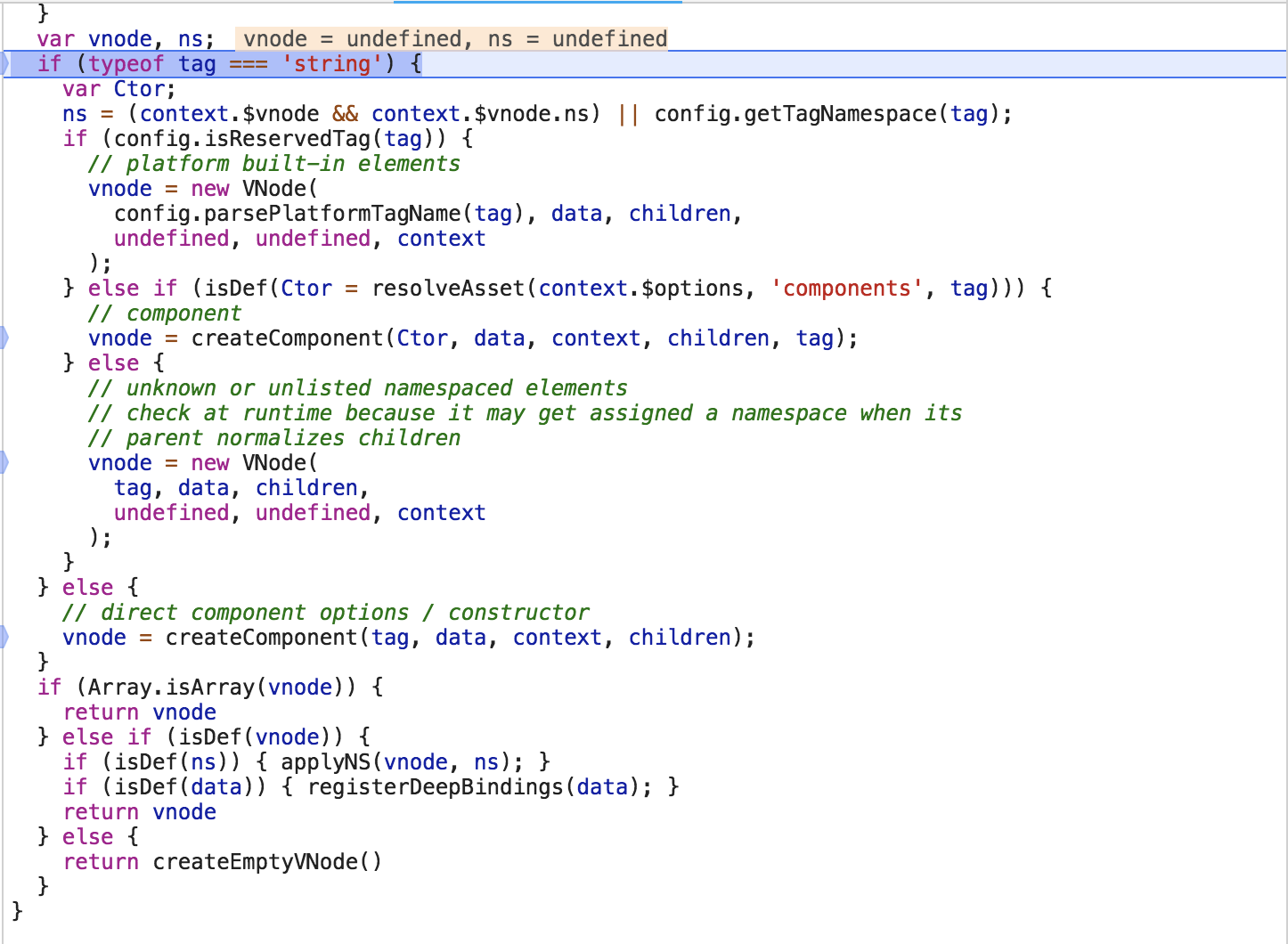Toggle breakpoint marker below parent normalizes children comment
The width and height of the screenshot is (1288, 944).
pos(4,462)
